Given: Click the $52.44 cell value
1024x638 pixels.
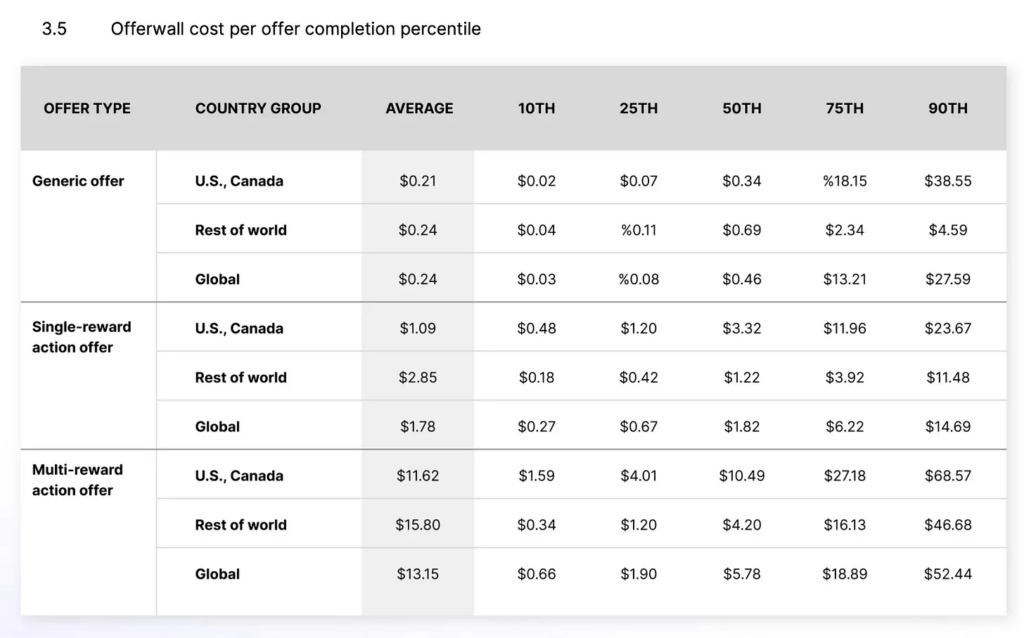Looking at the screenshot, I should click(x=948, y=574).
